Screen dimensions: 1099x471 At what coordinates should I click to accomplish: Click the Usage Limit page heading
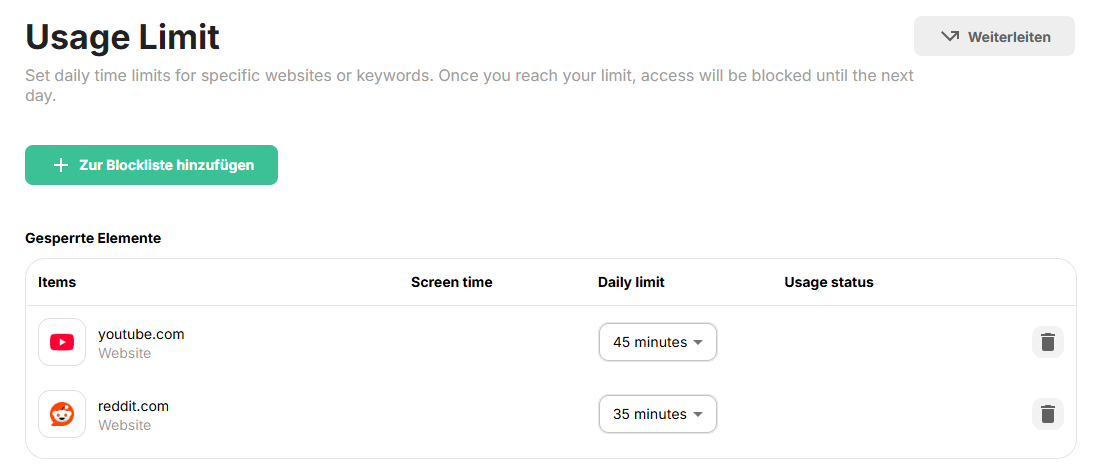click(x=122, y=37)
